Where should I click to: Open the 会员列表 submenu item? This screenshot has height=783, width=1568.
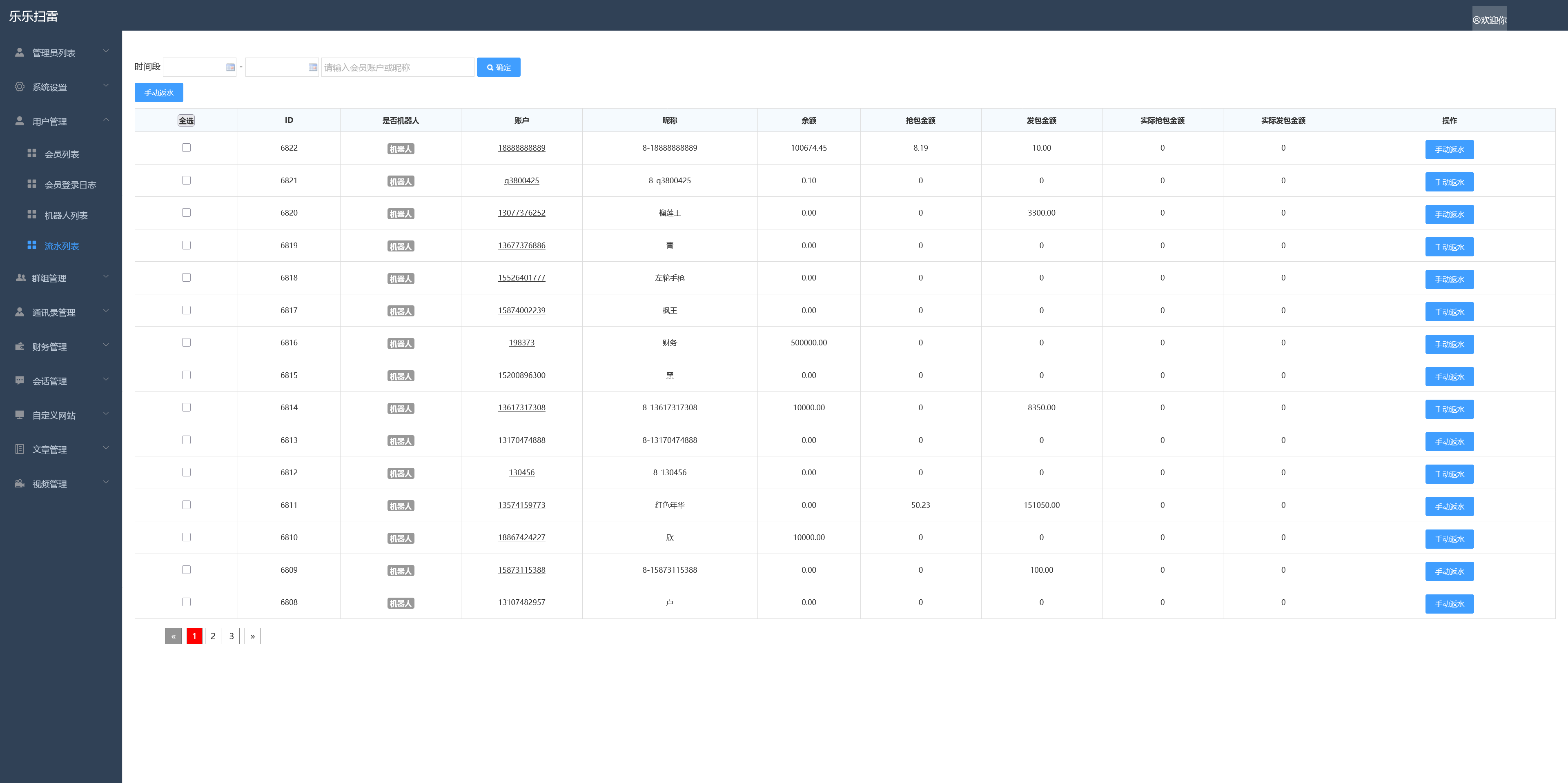pyautogui.click(x=62, y=155)
